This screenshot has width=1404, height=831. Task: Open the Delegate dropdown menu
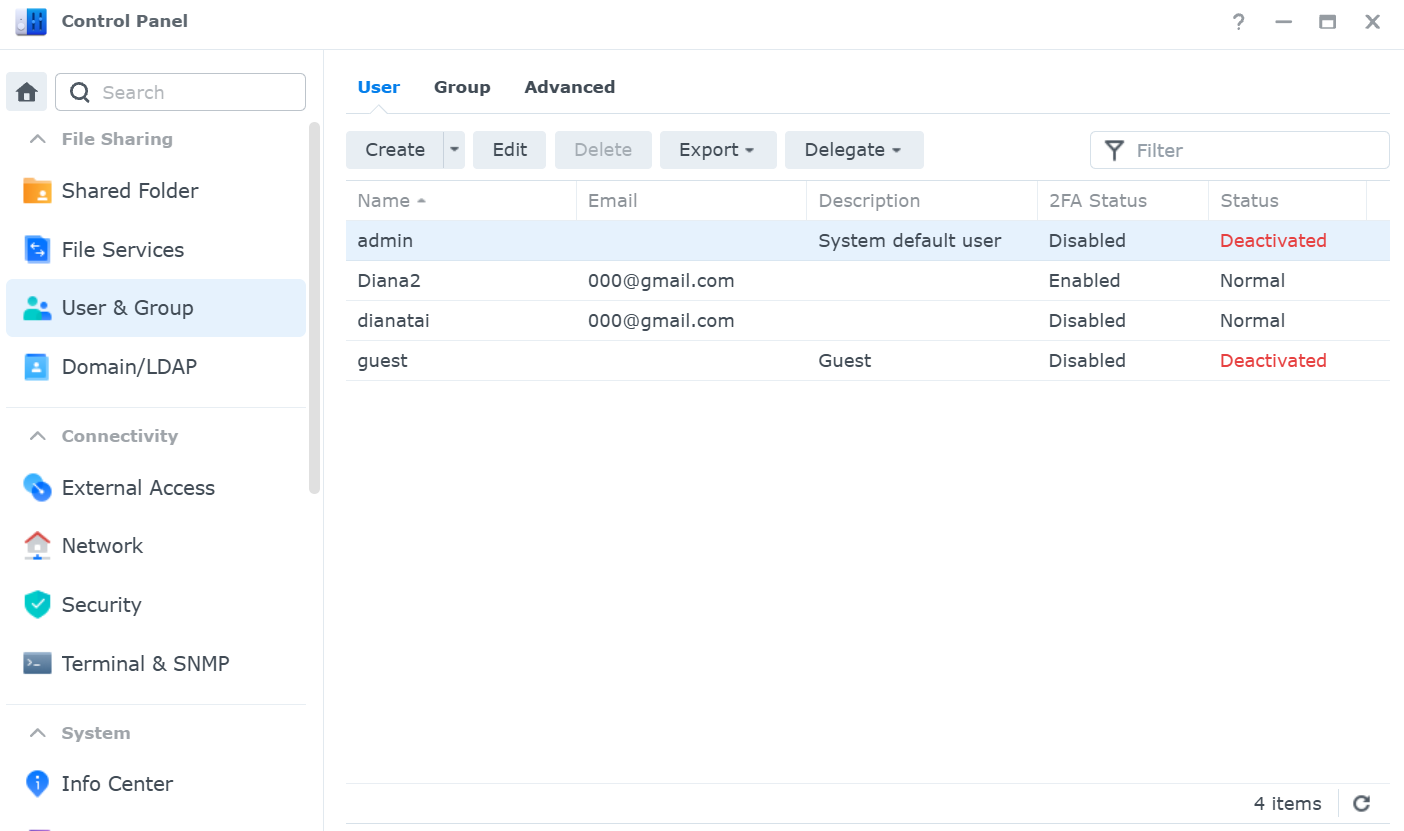pyautogui.click(x=854, y=150)
